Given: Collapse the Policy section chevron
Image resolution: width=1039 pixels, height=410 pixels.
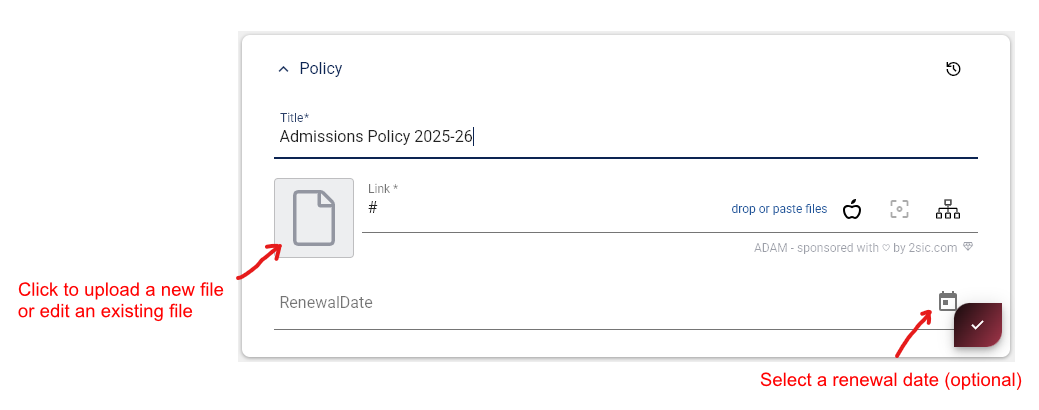Looking at the screenshot, I should click(283, 70).
